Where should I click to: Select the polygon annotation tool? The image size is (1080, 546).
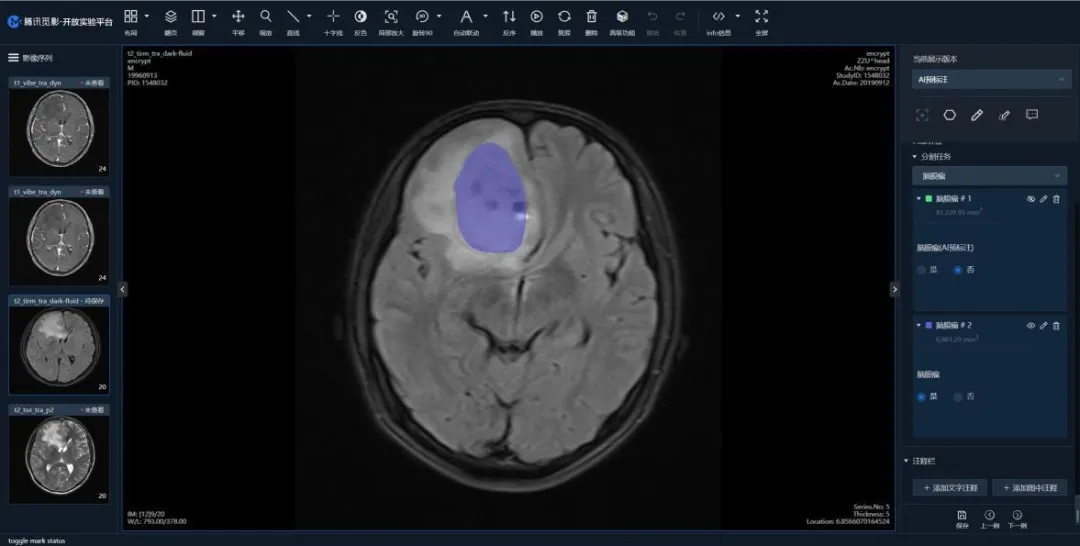tap(950, 115)
